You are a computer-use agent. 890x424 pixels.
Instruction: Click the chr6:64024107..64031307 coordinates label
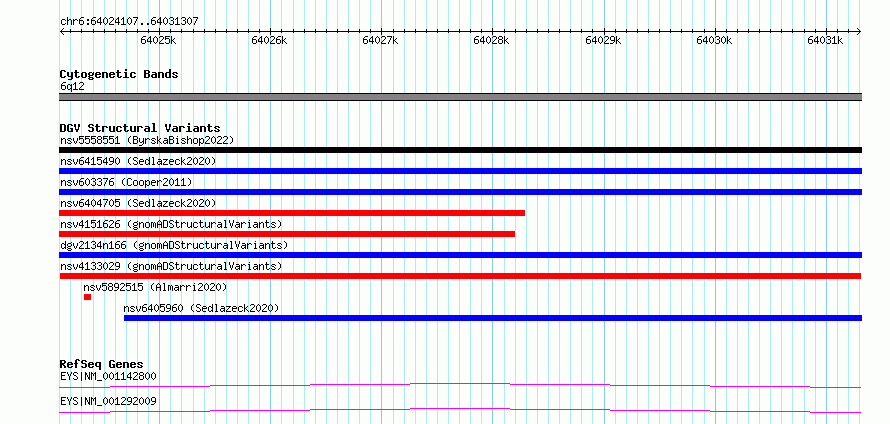coord(129,22)
